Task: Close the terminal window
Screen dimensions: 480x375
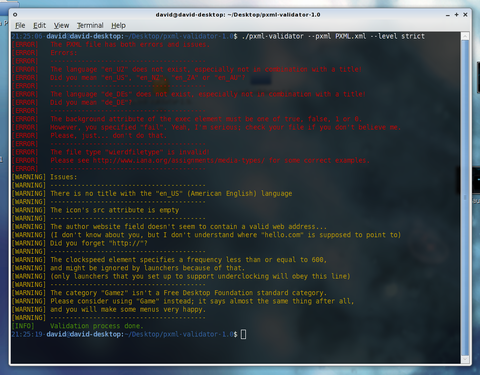Action: (465, 15)
